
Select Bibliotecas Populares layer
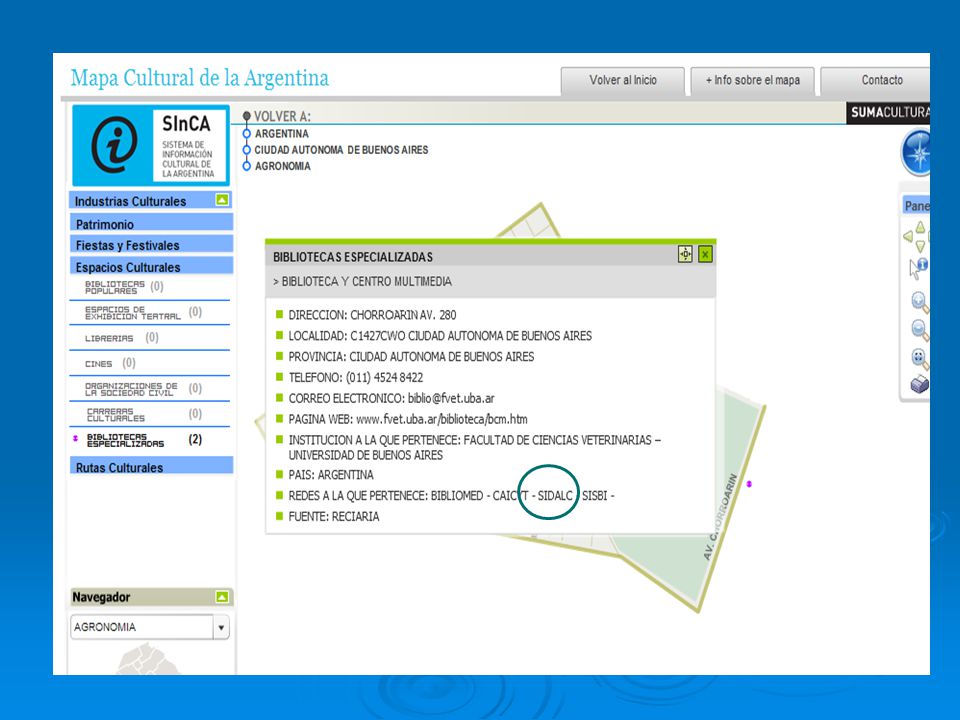(115, 287)
